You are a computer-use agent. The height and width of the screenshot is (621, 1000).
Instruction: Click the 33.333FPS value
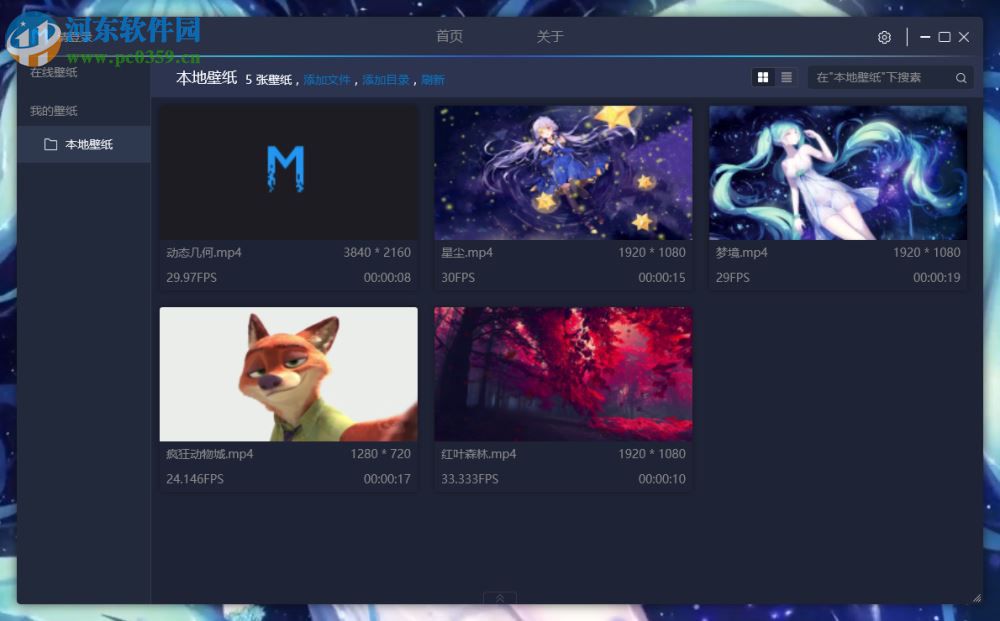tap(470, 479)
